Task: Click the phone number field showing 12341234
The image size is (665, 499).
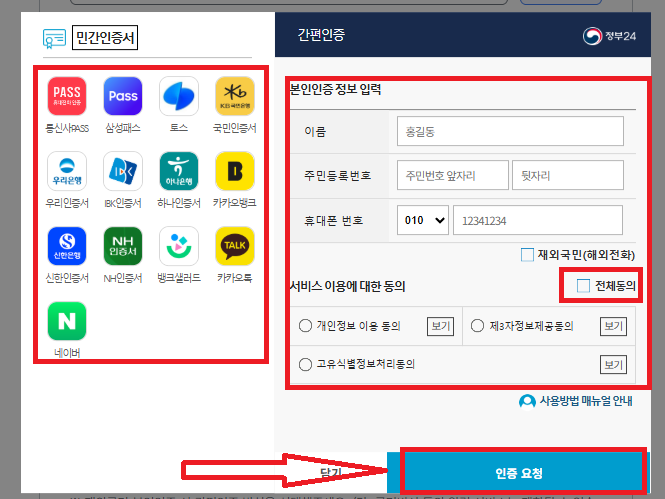Action: 538,220
